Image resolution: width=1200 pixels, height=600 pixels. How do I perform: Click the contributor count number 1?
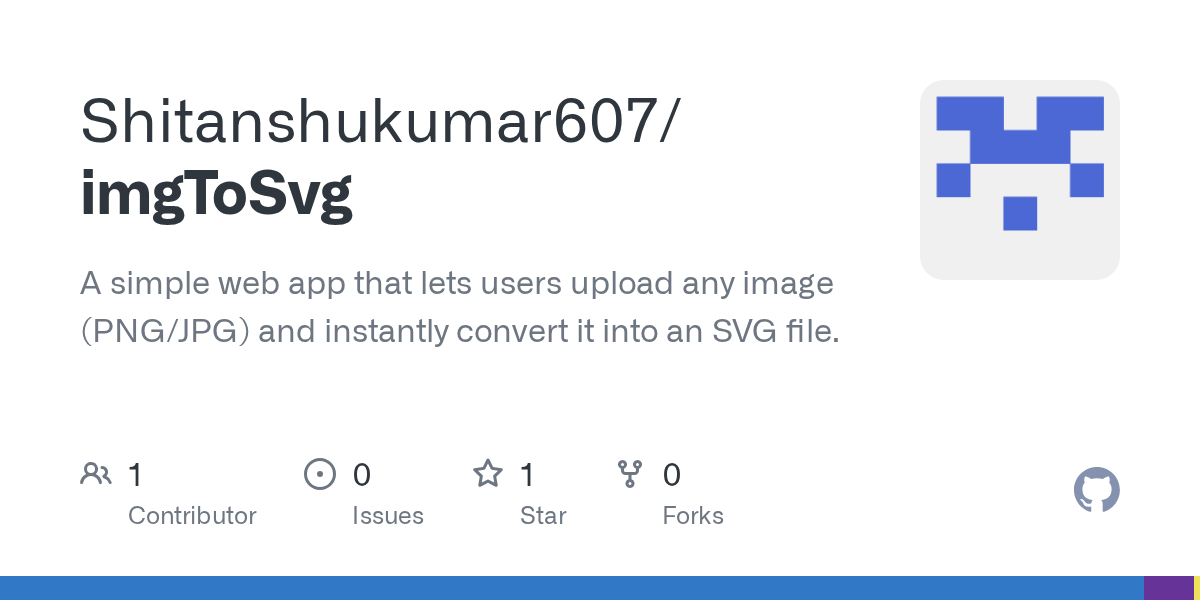[135, 475]
